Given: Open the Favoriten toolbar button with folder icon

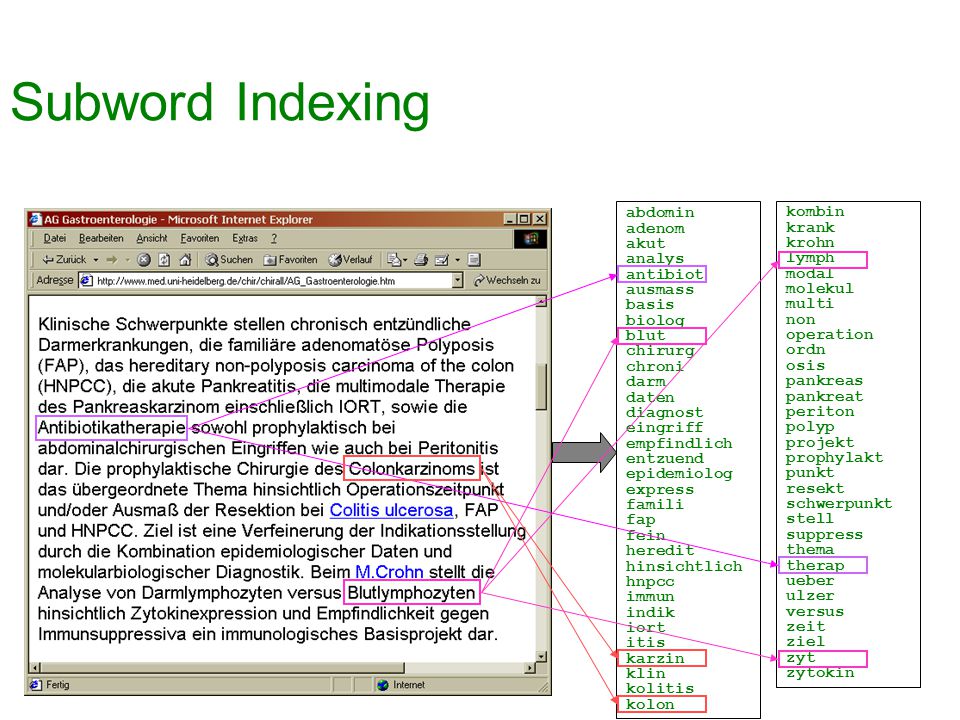Looking at the screenshot, I should [x=290, y=260].
